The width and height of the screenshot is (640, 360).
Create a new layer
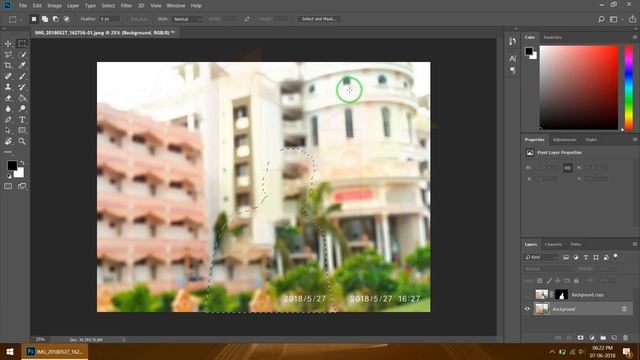(614, 338)
